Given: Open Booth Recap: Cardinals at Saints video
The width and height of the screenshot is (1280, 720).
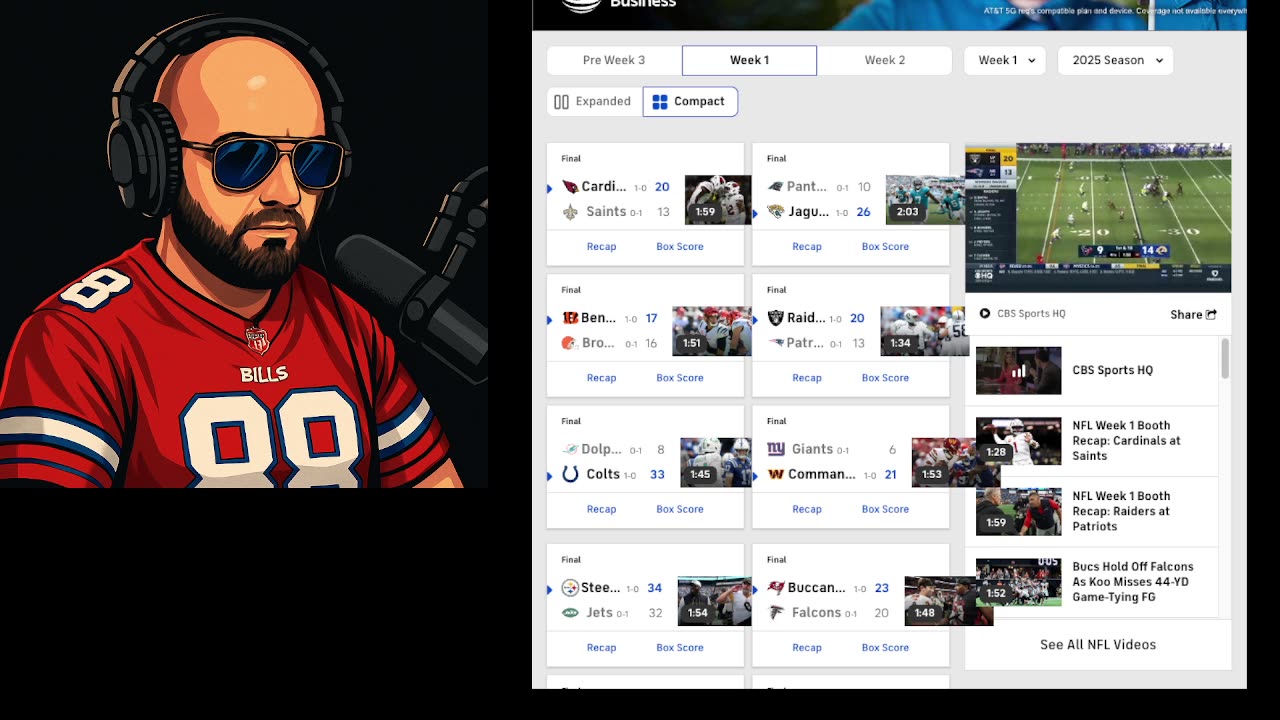Looking at the screenshot, I should pyautogui.click(x=1092, y=441).
